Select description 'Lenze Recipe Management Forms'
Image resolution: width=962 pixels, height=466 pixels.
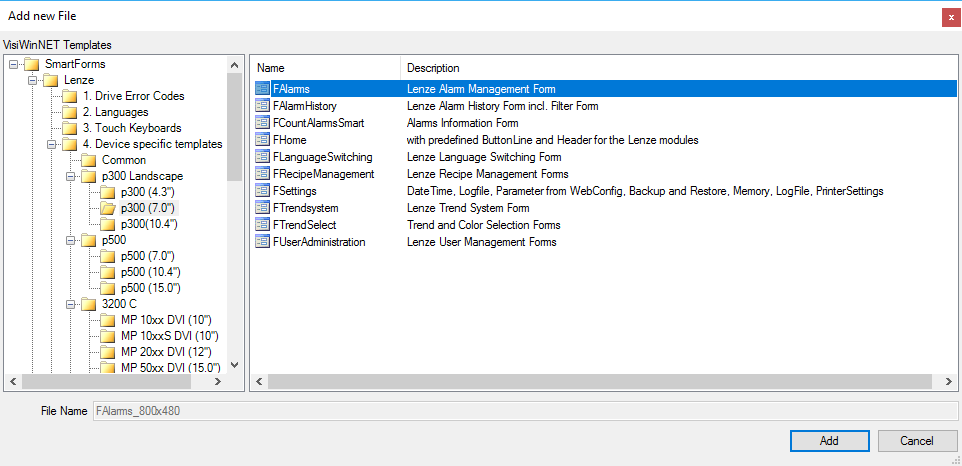pos(488,174)
